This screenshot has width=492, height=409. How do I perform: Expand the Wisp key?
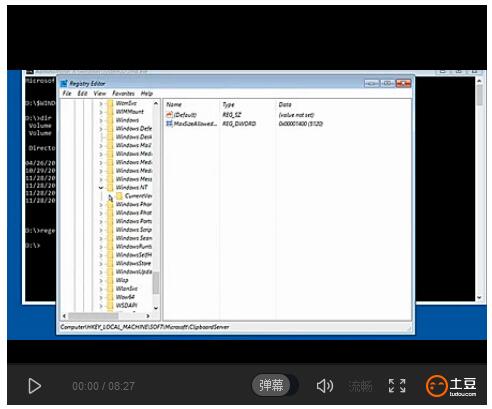(101, 280)
